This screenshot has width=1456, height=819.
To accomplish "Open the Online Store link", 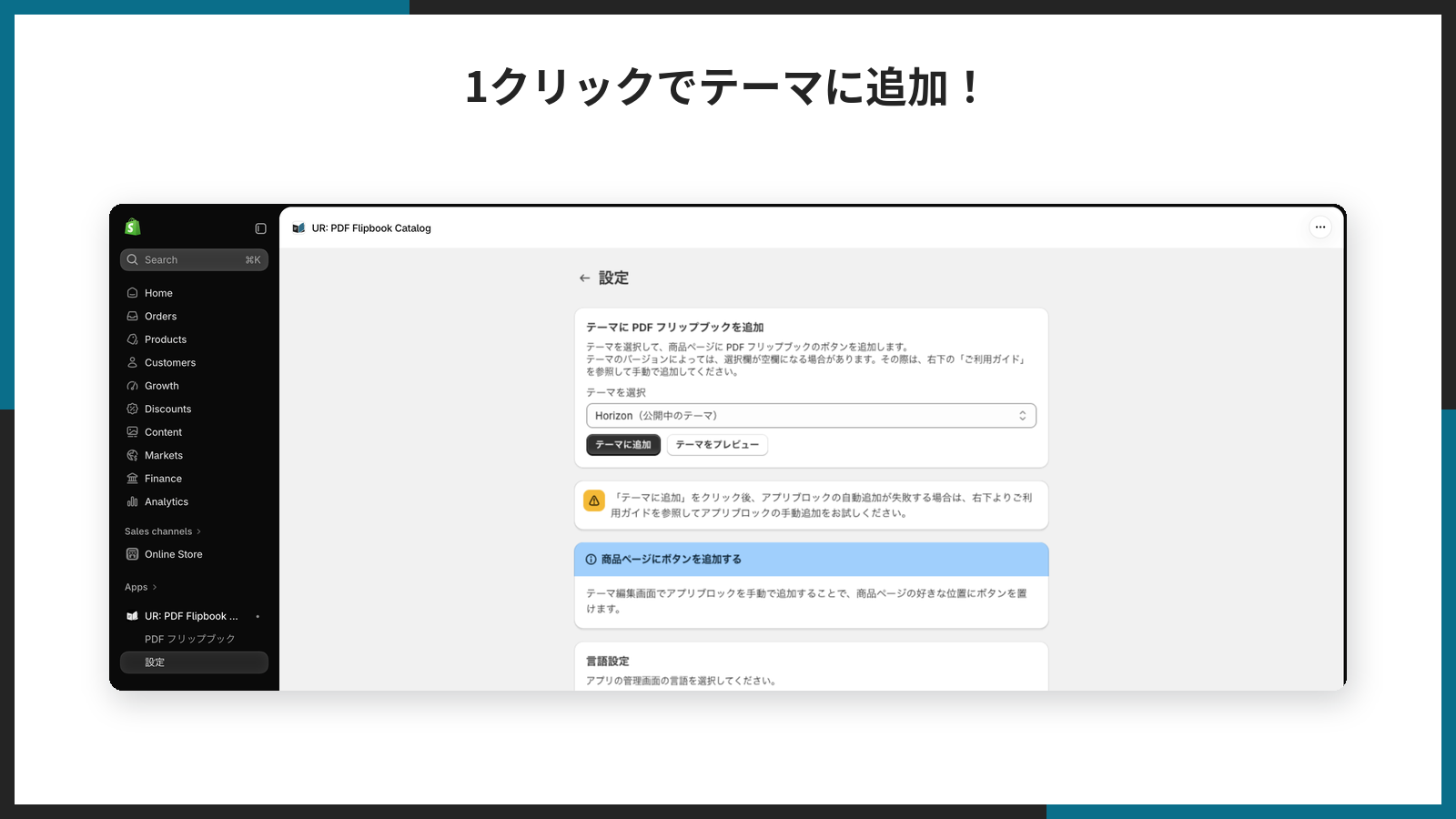I will click(194, 554).
